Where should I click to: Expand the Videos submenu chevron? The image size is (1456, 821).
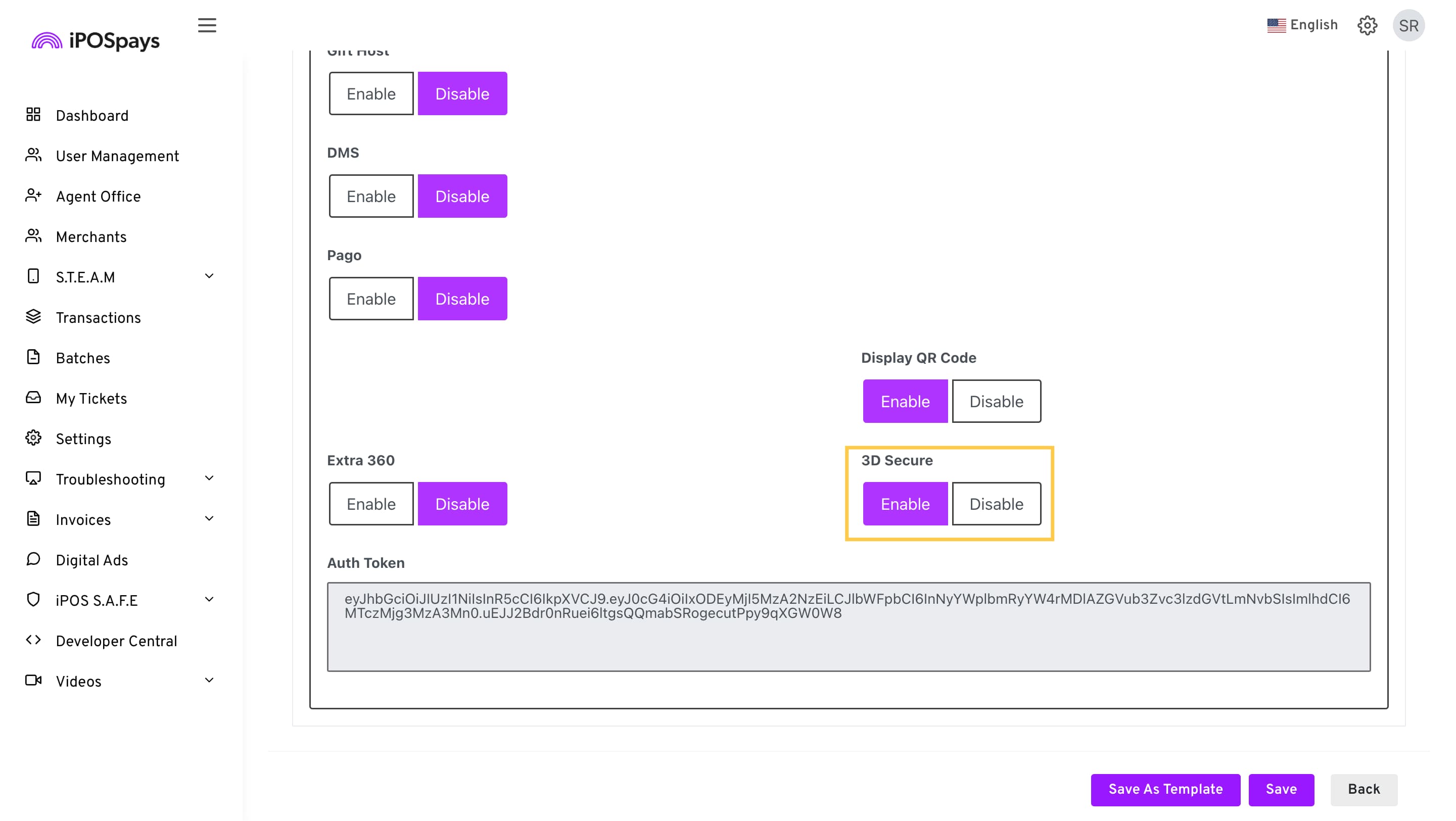209,681
